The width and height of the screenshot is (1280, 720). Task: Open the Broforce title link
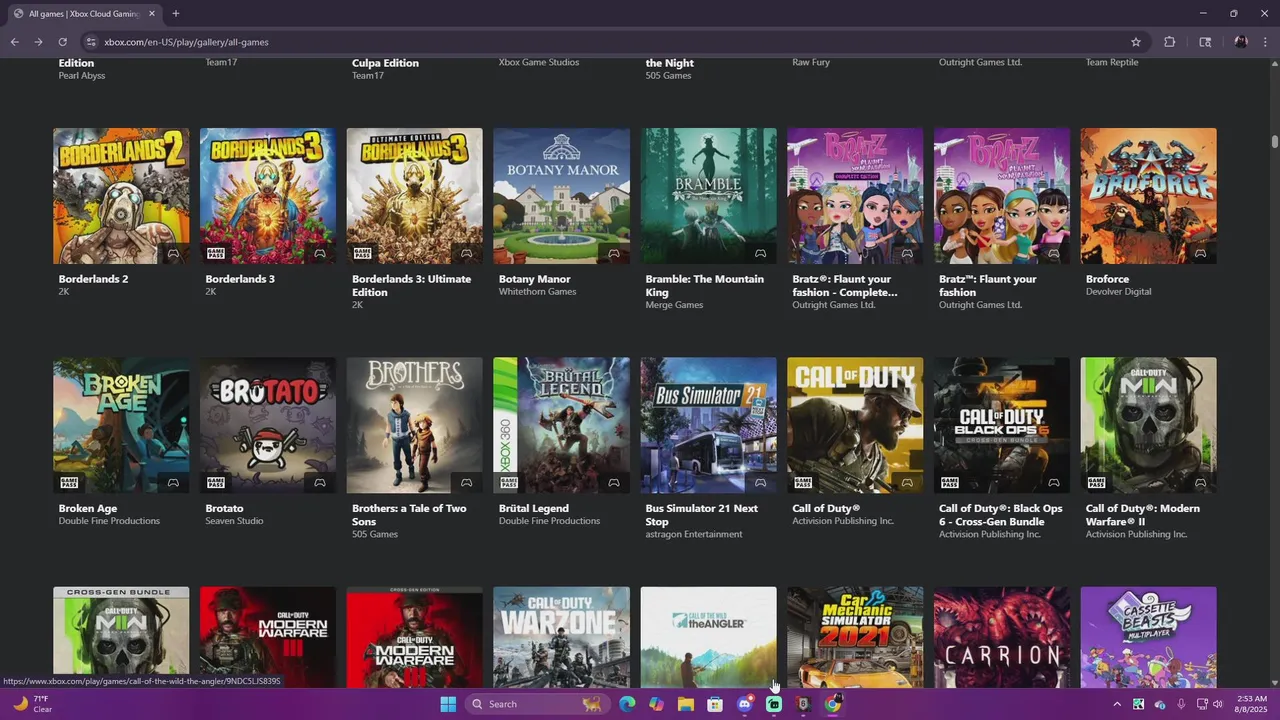[1107, 279]
